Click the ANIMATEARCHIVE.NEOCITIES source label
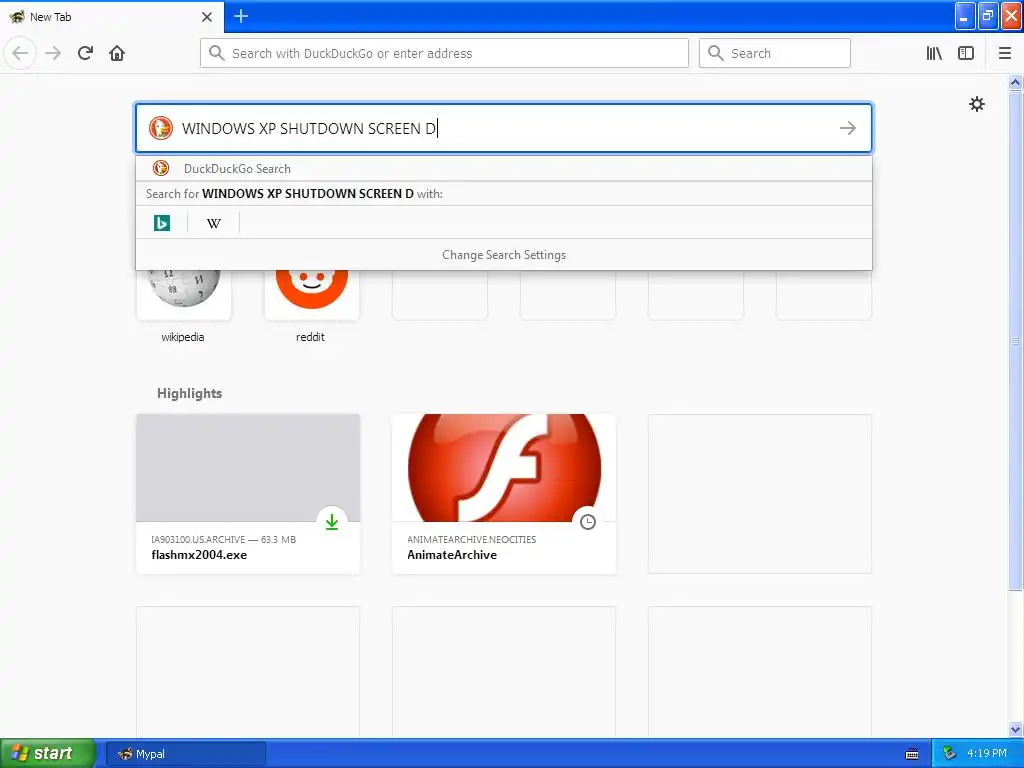Screen dimensions: 1024x768 coord(472,539)
